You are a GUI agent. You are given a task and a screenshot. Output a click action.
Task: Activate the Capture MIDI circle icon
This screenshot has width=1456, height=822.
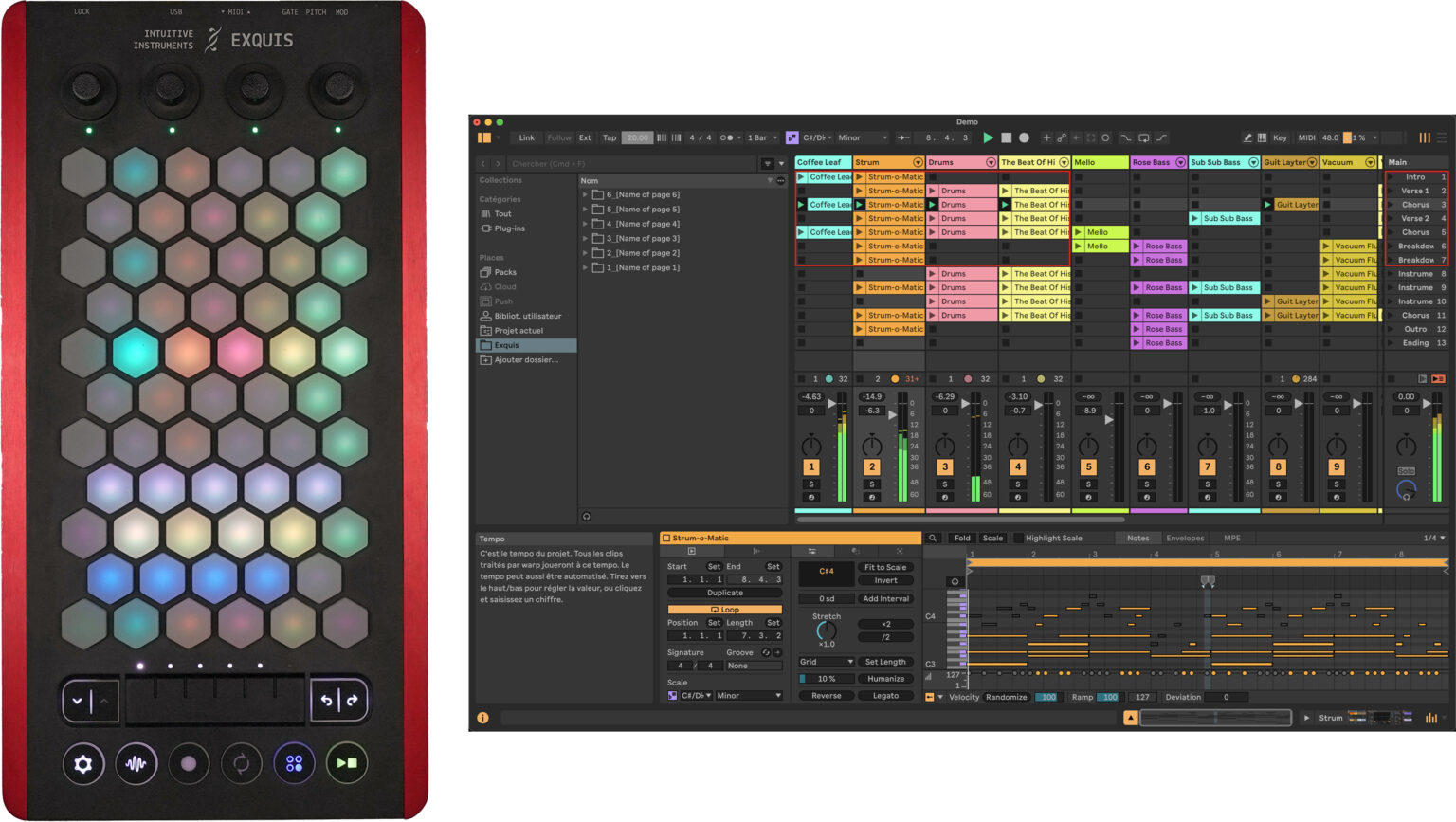[x=1106, y=137]
